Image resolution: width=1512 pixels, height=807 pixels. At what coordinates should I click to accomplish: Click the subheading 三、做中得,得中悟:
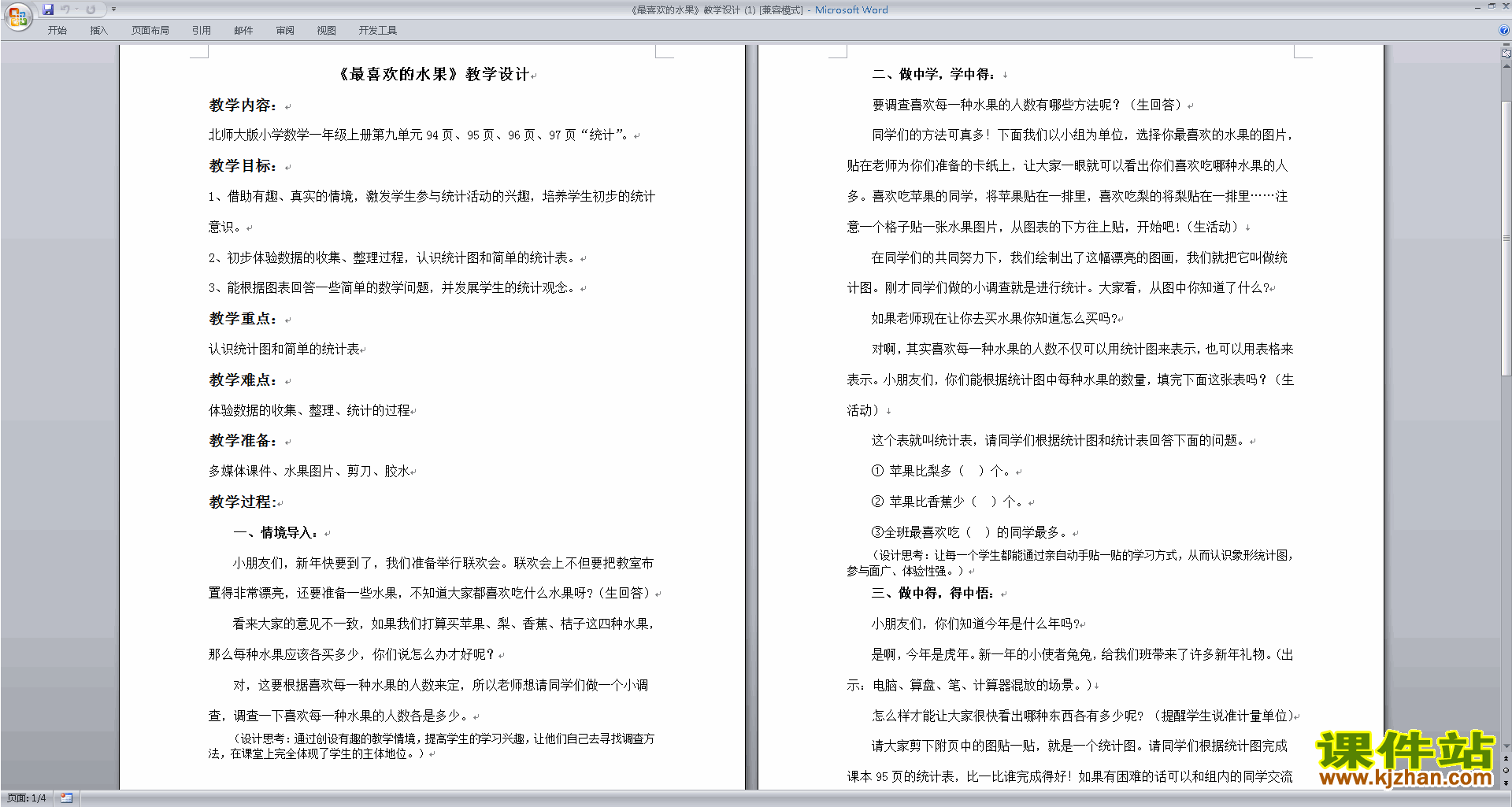[933, 594]
